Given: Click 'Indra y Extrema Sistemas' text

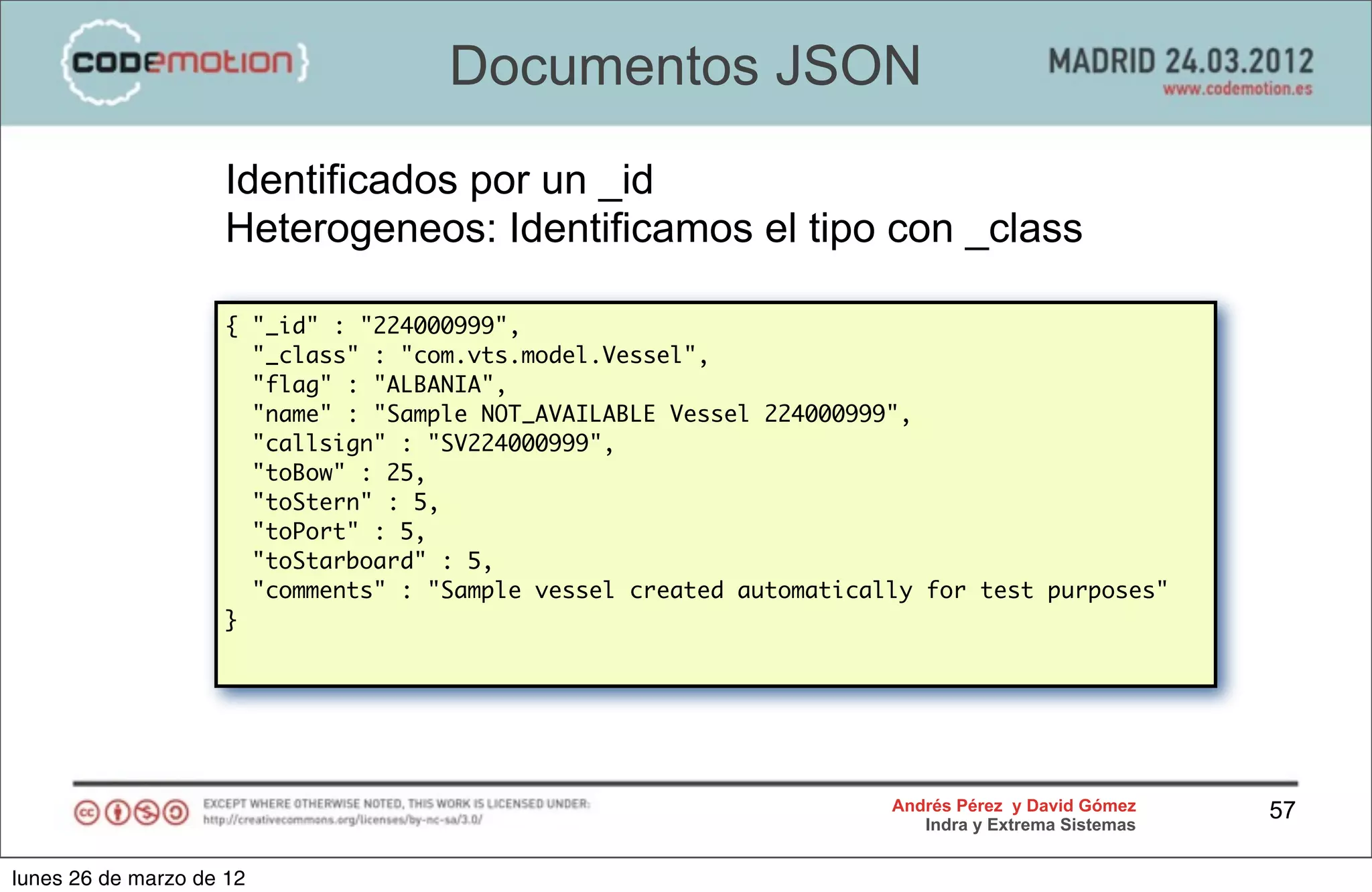Looking at the screenshot, I should [x=1030, y=825].
